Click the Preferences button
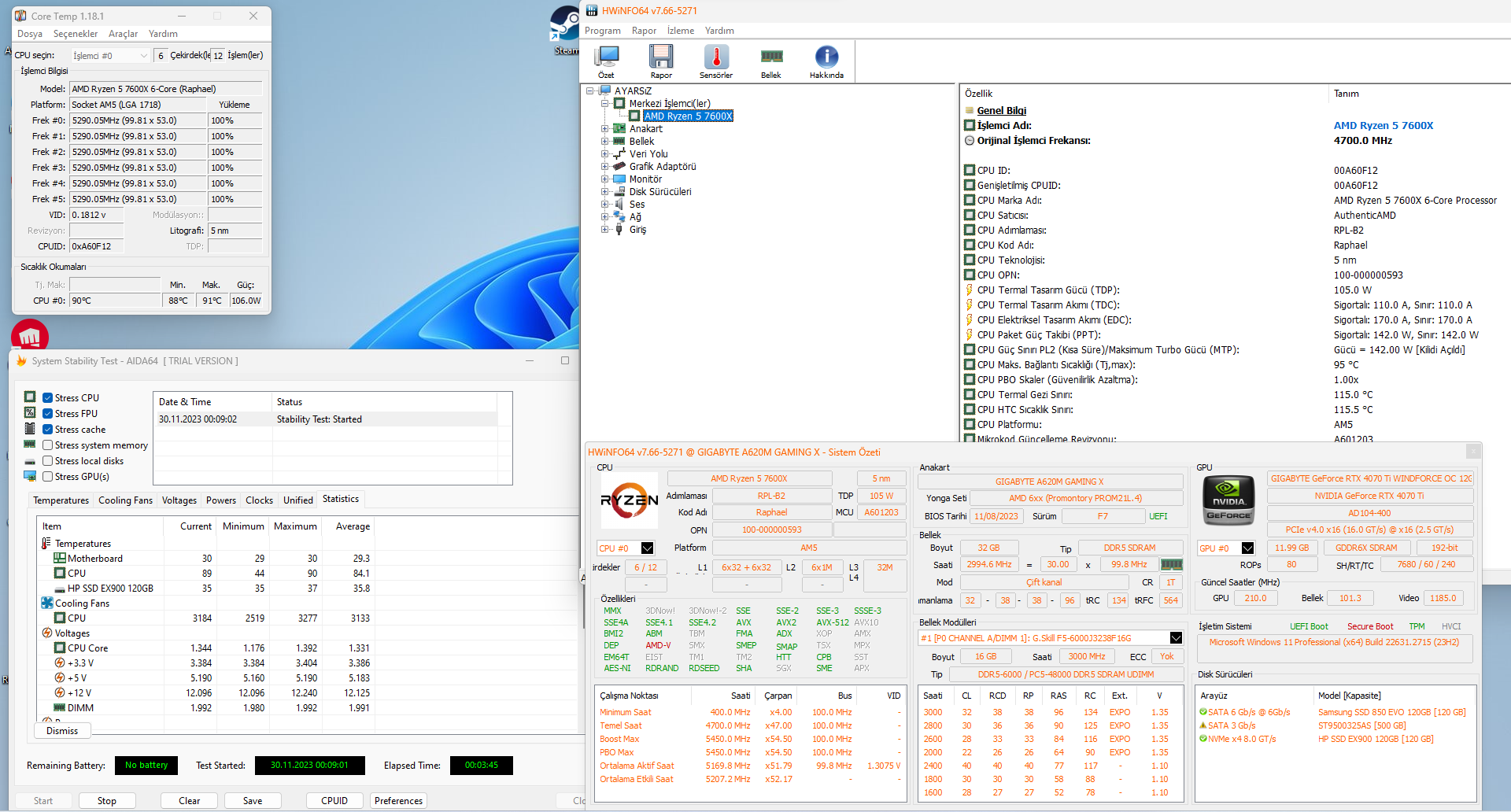This screenshot has height=812, width=1511. pyautogui.click(x=398, y=801)
